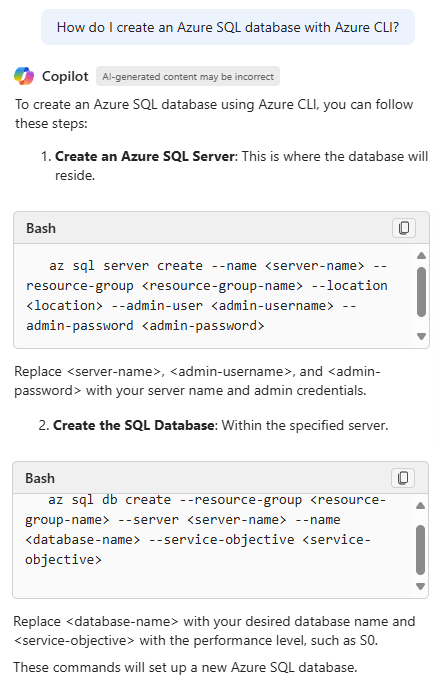The height and width of the screenshot is (678, 435).
Task: Click the up arrow of second code scrollbar
Action: click(420, 505)
